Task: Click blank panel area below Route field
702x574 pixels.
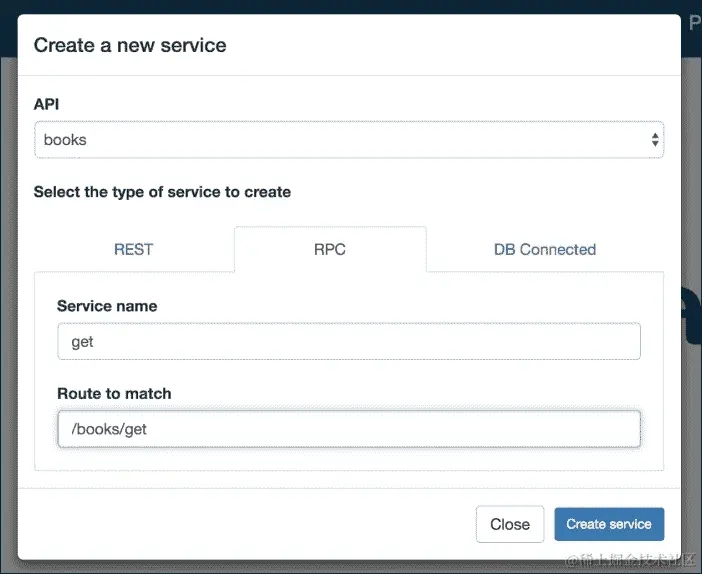Action: 348,459
